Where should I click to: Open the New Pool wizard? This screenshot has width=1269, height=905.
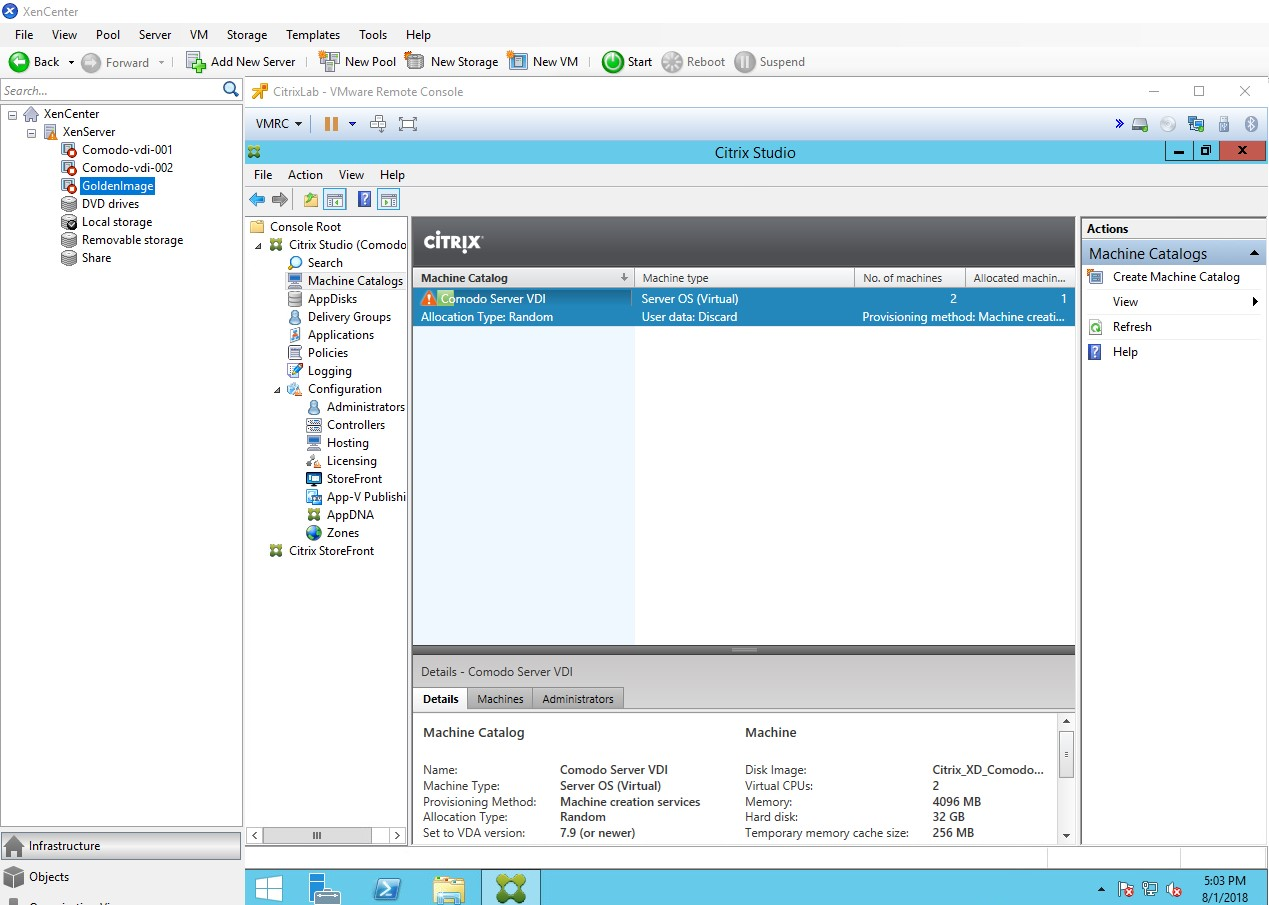(357, 62)
